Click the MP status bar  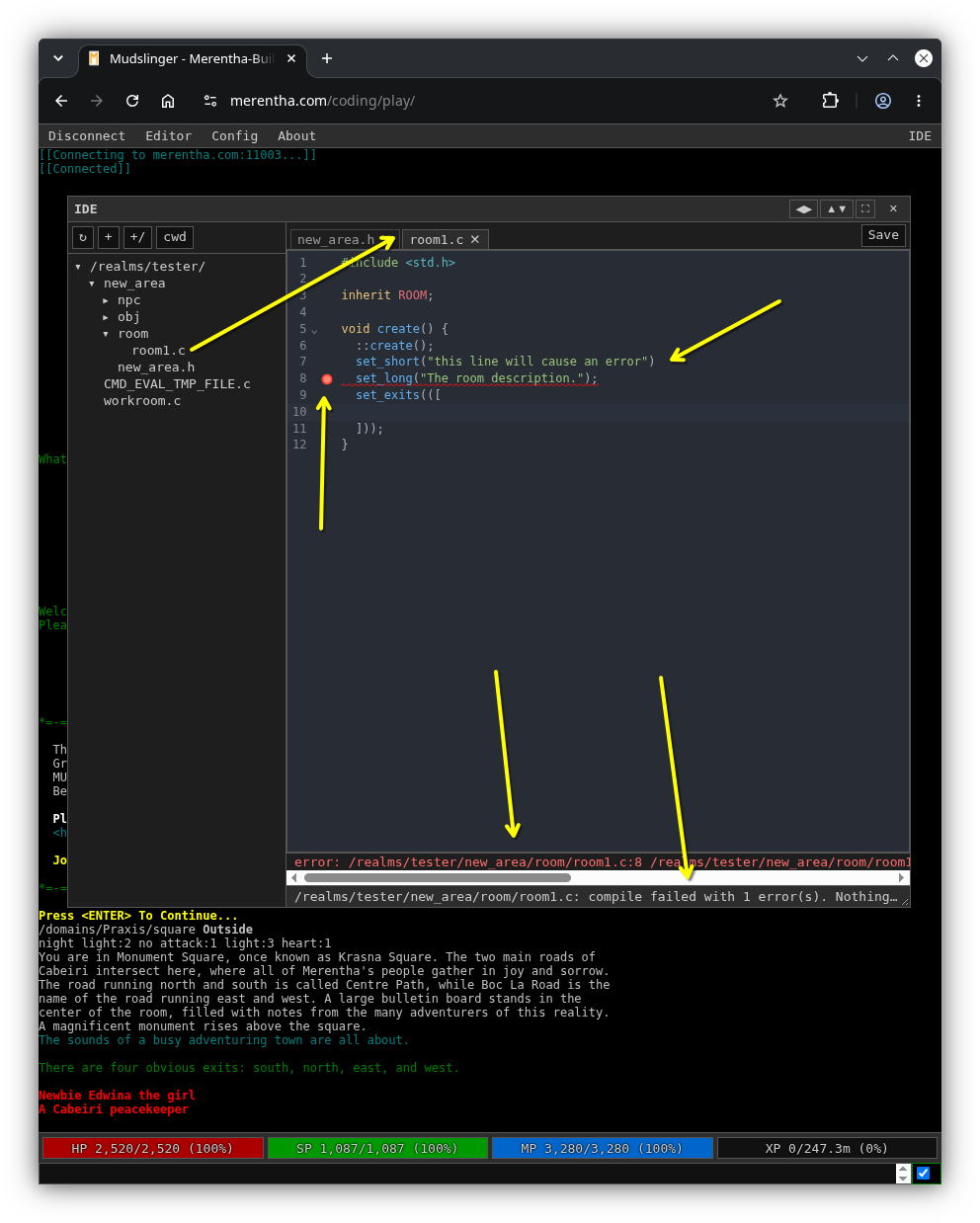point(603,1148)
